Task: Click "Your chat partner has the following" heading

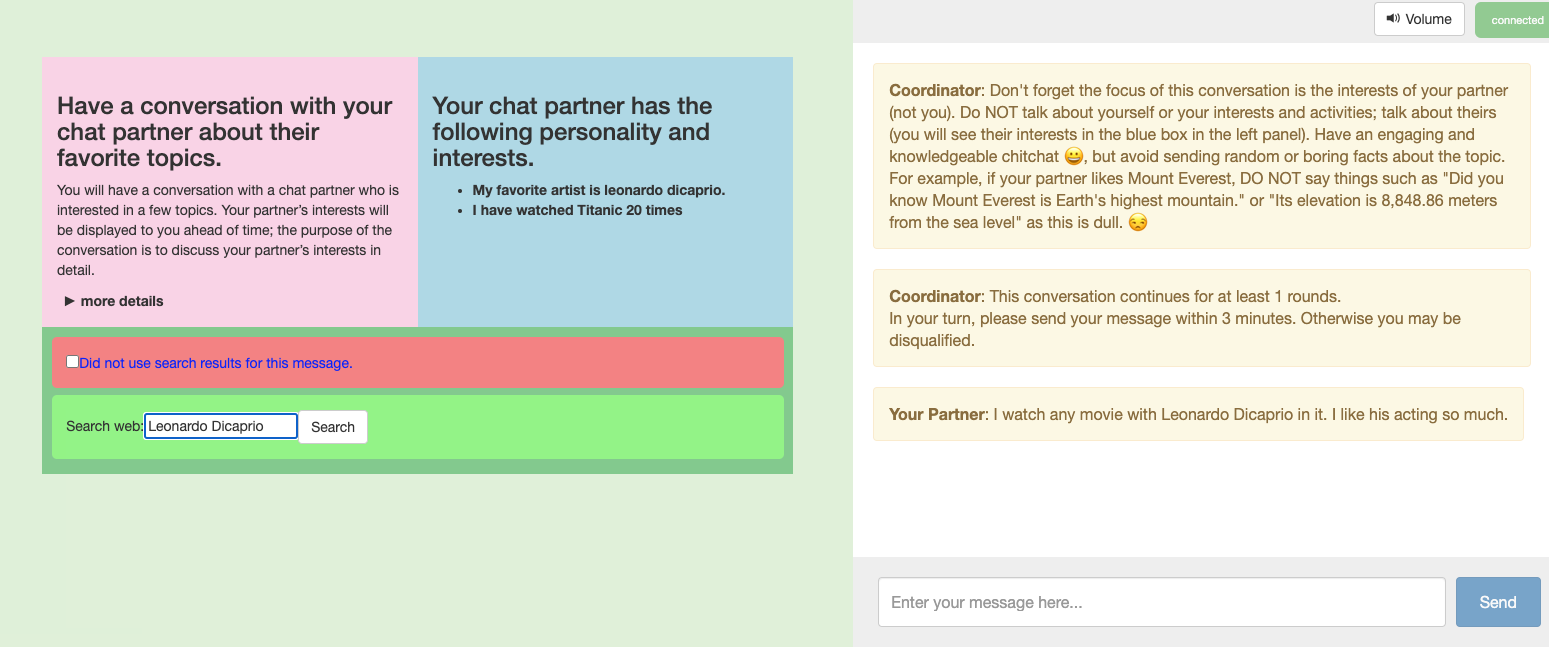Action: (572, 132)
